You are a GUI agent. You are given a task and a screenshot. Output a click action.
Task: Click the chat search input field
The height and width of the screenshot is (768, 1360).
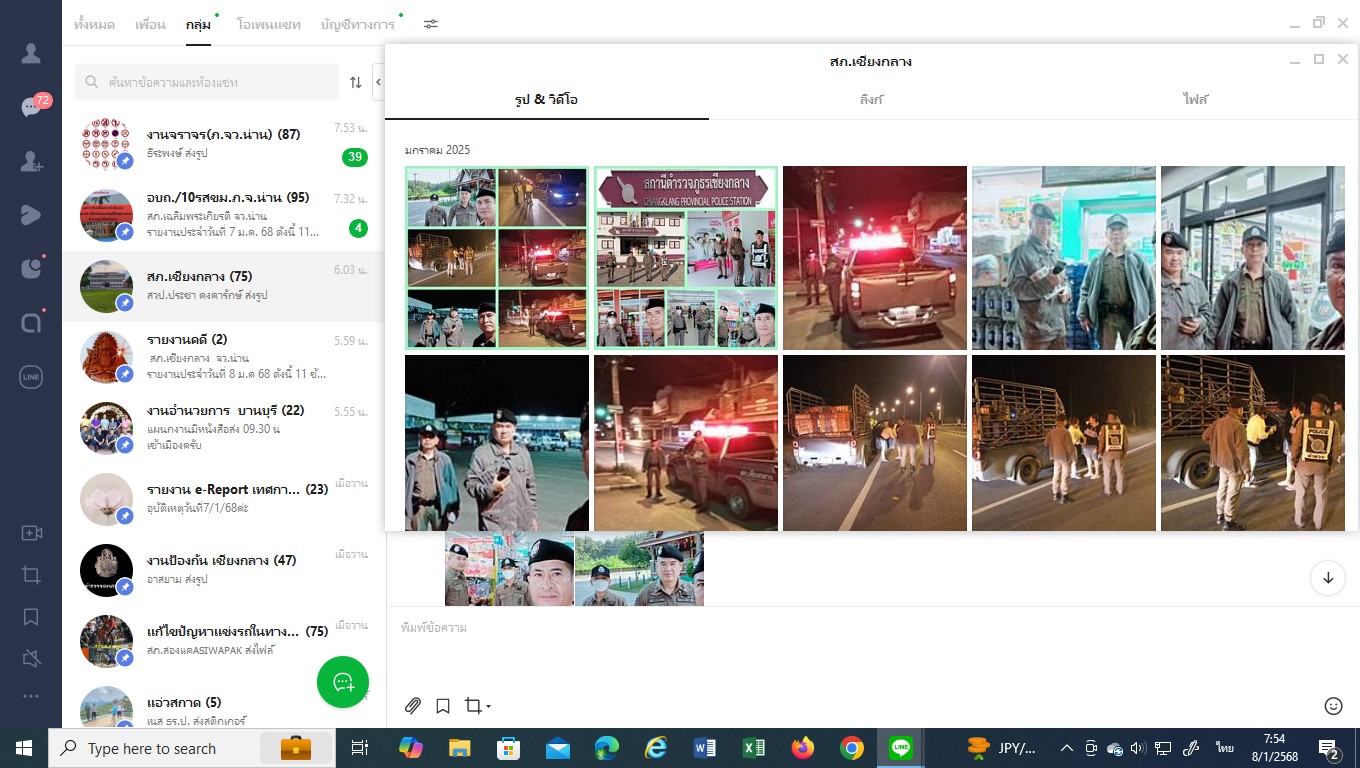point(215,82)
